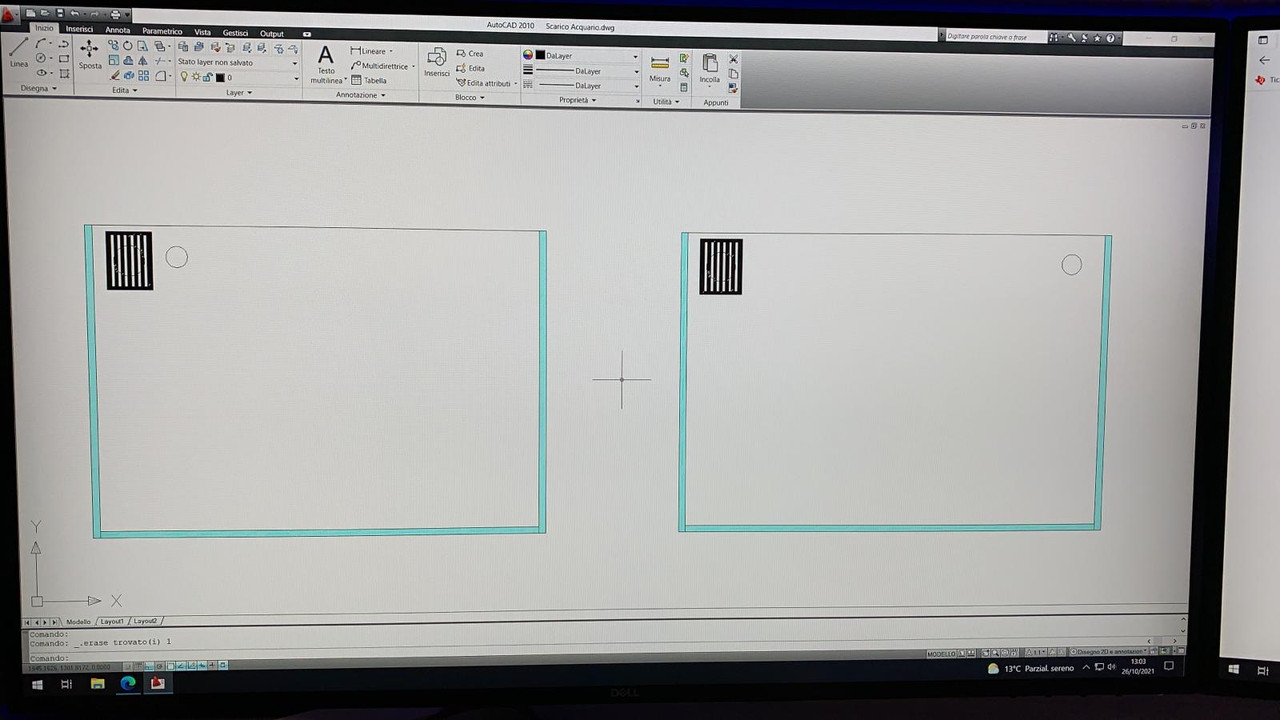Select the Layout1 tab
The width and height of the screenshot is (1280, 720).
point(111,621)
